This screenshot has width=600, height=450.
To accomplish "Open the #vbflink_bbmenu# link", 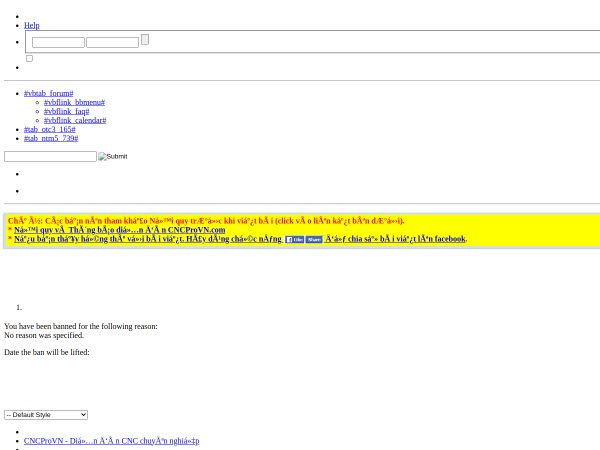I will (74, 102).
